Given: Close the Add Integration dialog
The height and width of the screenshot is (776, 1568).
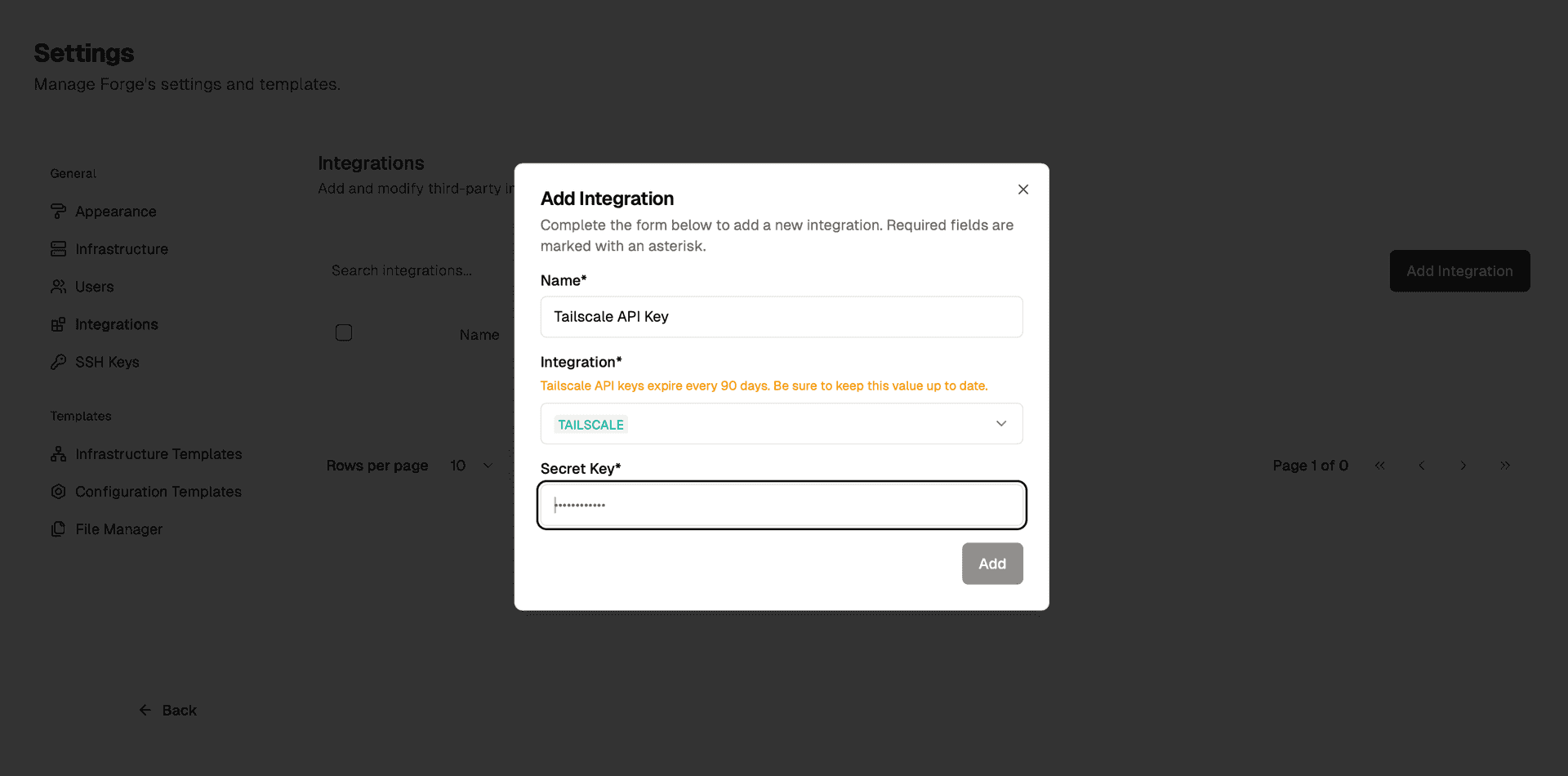Looking at the screenshot, I should pos(1022,190).
